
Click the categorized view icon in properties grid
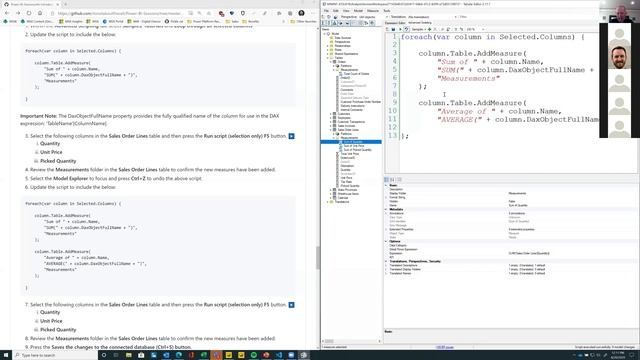coord(387,180)
